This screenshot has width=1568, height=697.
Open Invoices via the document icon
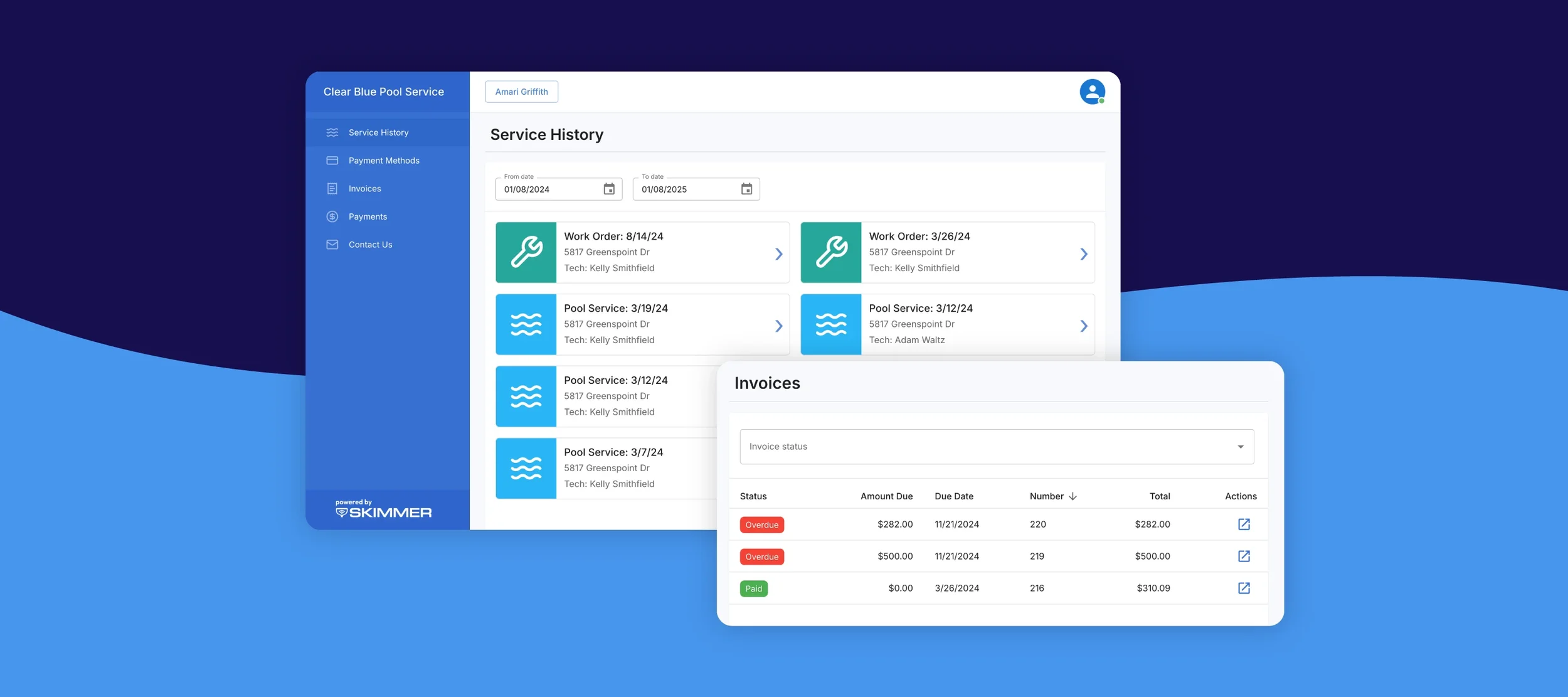[332, 188]
